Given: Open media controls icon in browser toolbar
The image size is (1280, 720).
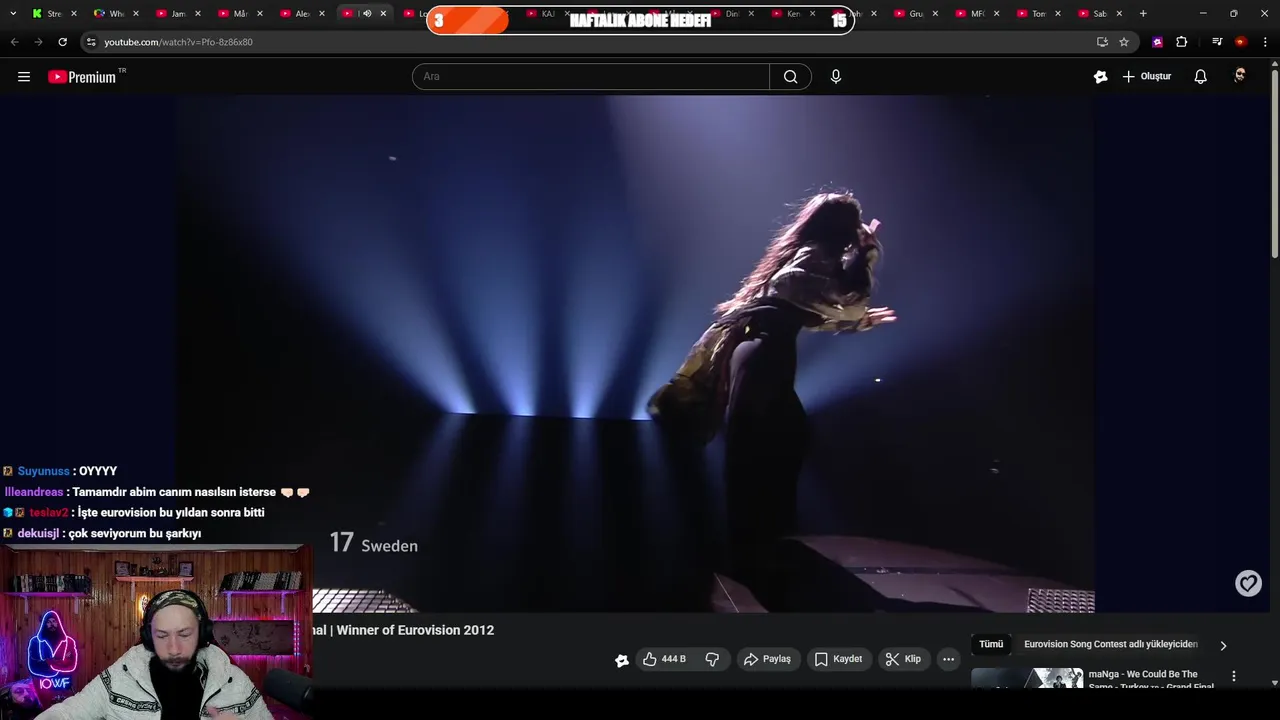Looking at the screenshot, I should 1217,42.
